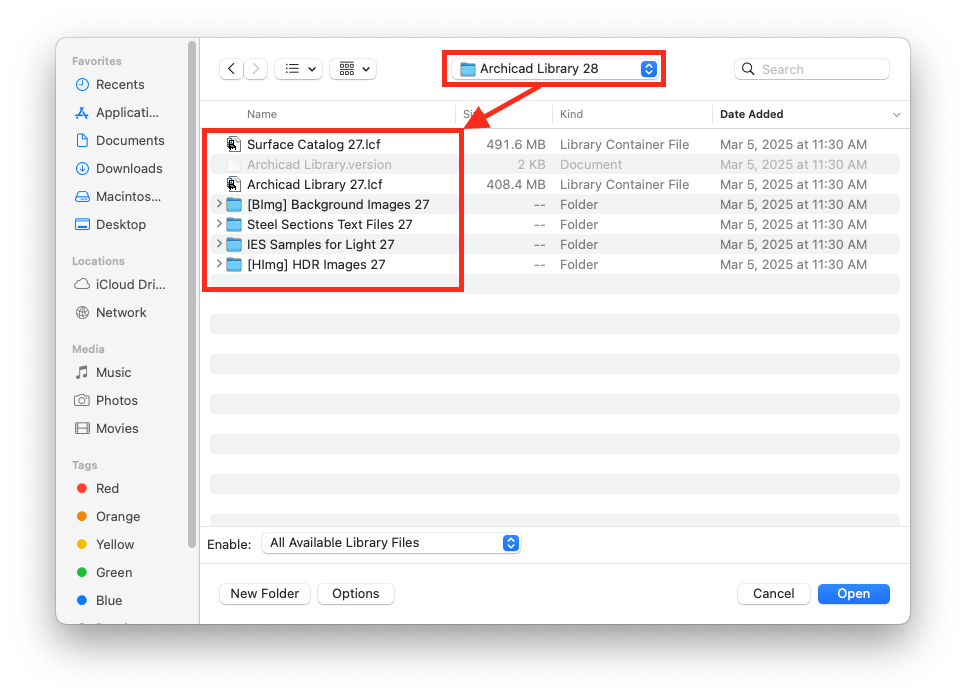This screenshot has width=966, height=698.
Task: Open Movies in the Media section
Action: (x=117, y=428)
